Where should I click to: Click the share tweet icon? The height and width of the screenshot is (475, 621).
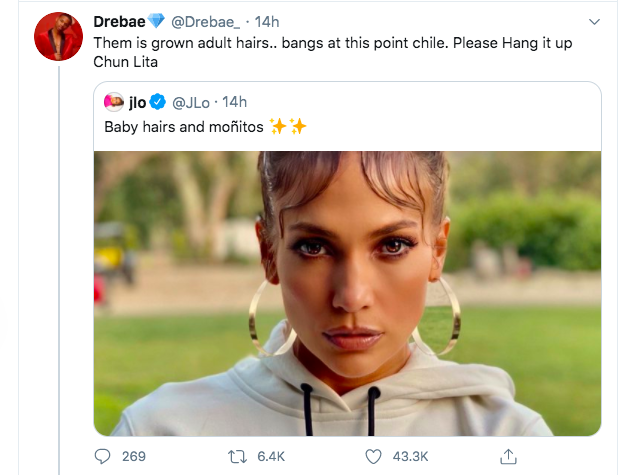(508, 456)
